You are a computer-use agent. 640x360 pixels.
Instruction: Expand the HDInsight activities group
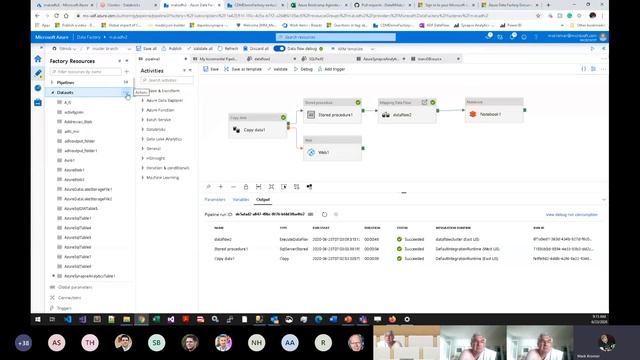pyautogui.click(x=142, y=158)
